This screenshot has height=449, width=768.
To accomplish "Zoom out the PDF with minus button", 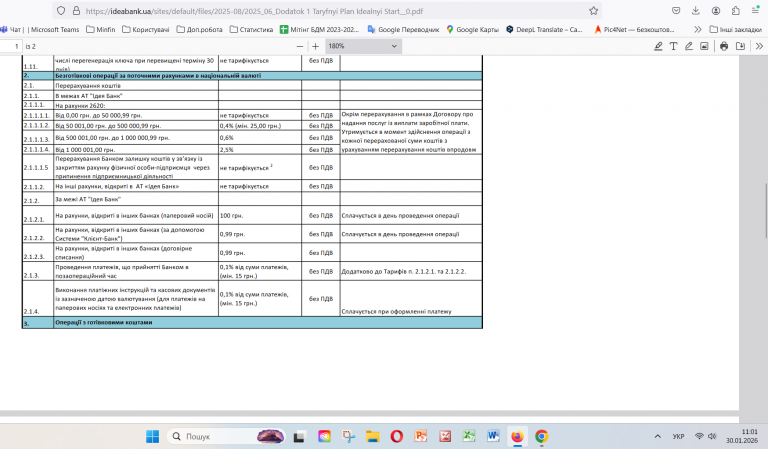I will coord(300,46).
